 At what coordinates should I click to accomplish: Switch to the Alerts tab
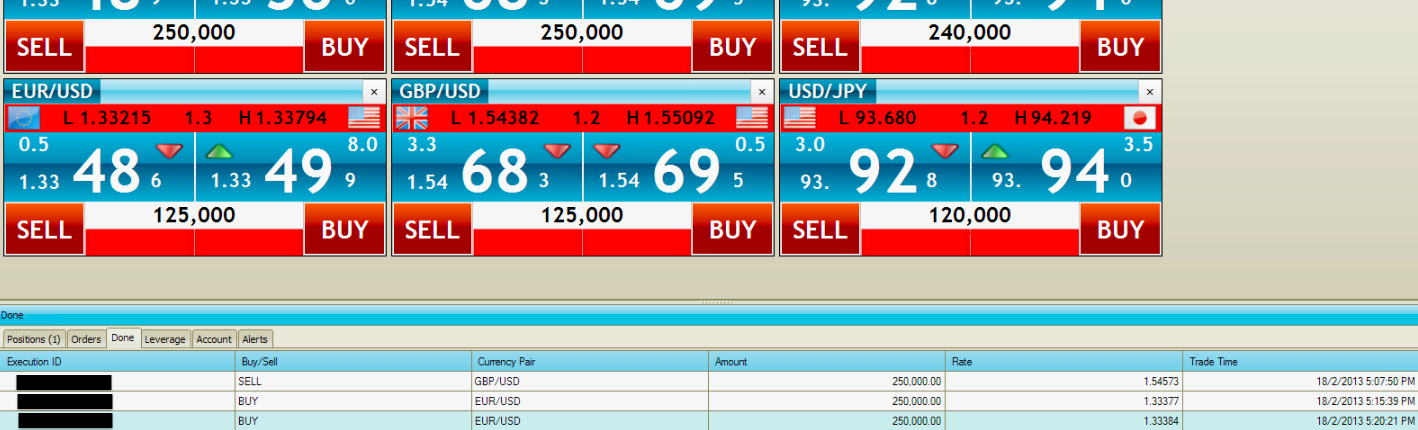point(255,339)
